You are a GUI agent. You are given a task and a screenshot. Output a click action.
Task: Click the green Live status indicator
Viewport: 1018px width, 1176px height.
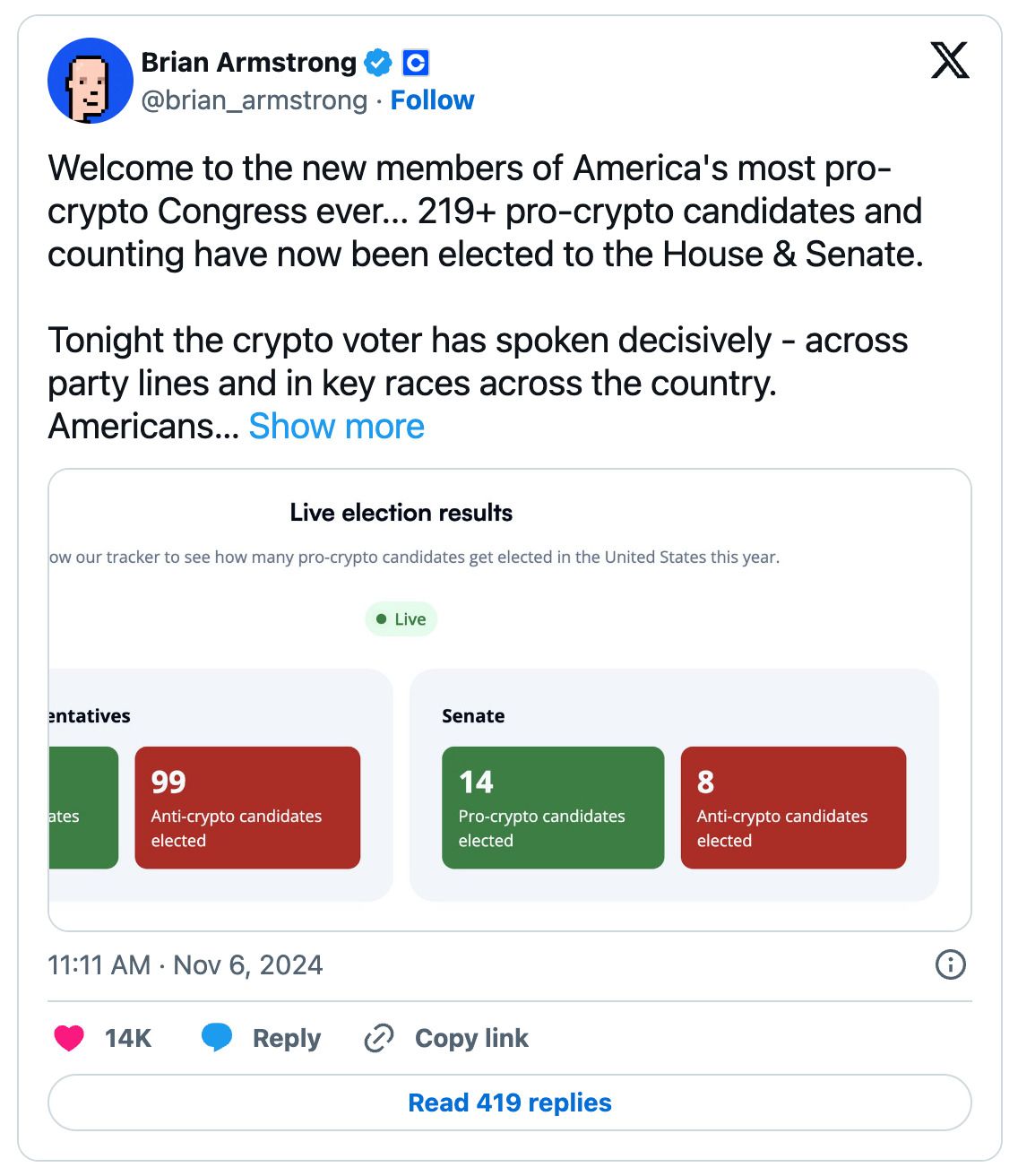[401, 619]
